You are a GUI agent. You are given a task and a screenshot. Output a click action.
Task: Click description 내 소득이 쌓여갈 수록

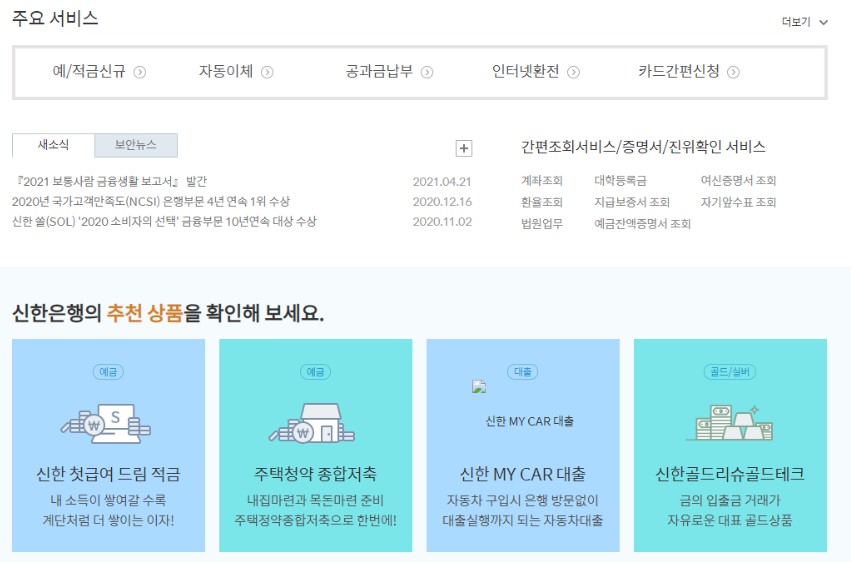click(x=108, y=500)
